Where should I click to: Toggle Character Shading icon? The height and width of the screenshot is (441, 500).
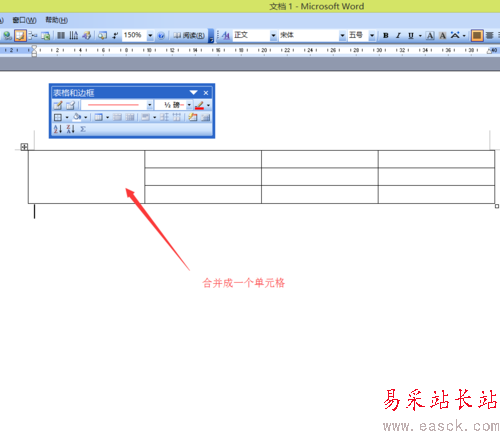(x=443, y=35)
